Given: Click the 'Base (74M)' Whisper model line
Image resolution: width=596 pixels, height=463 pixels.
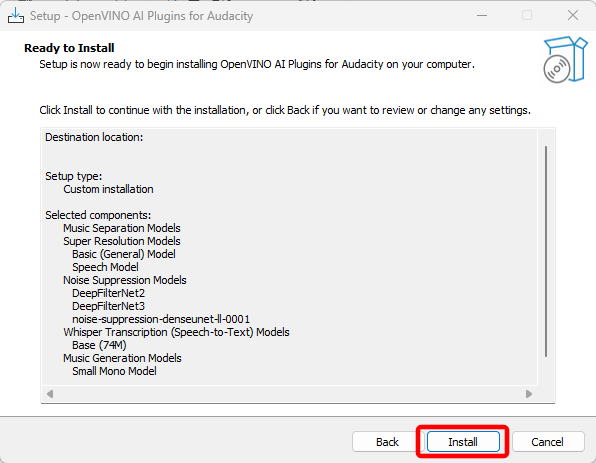Looking at the screenshot, I should 99,345.
